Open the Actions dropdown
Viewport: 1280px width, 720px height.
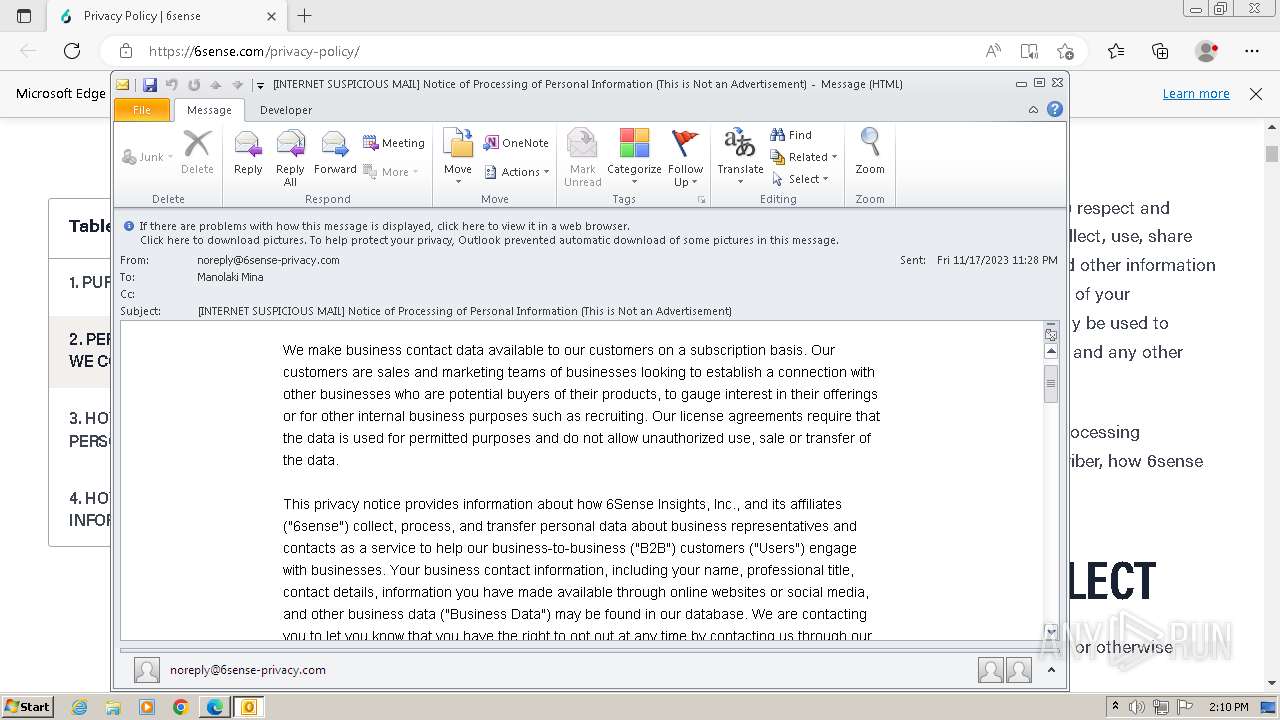pyautogui.click(x=516, y=172)
